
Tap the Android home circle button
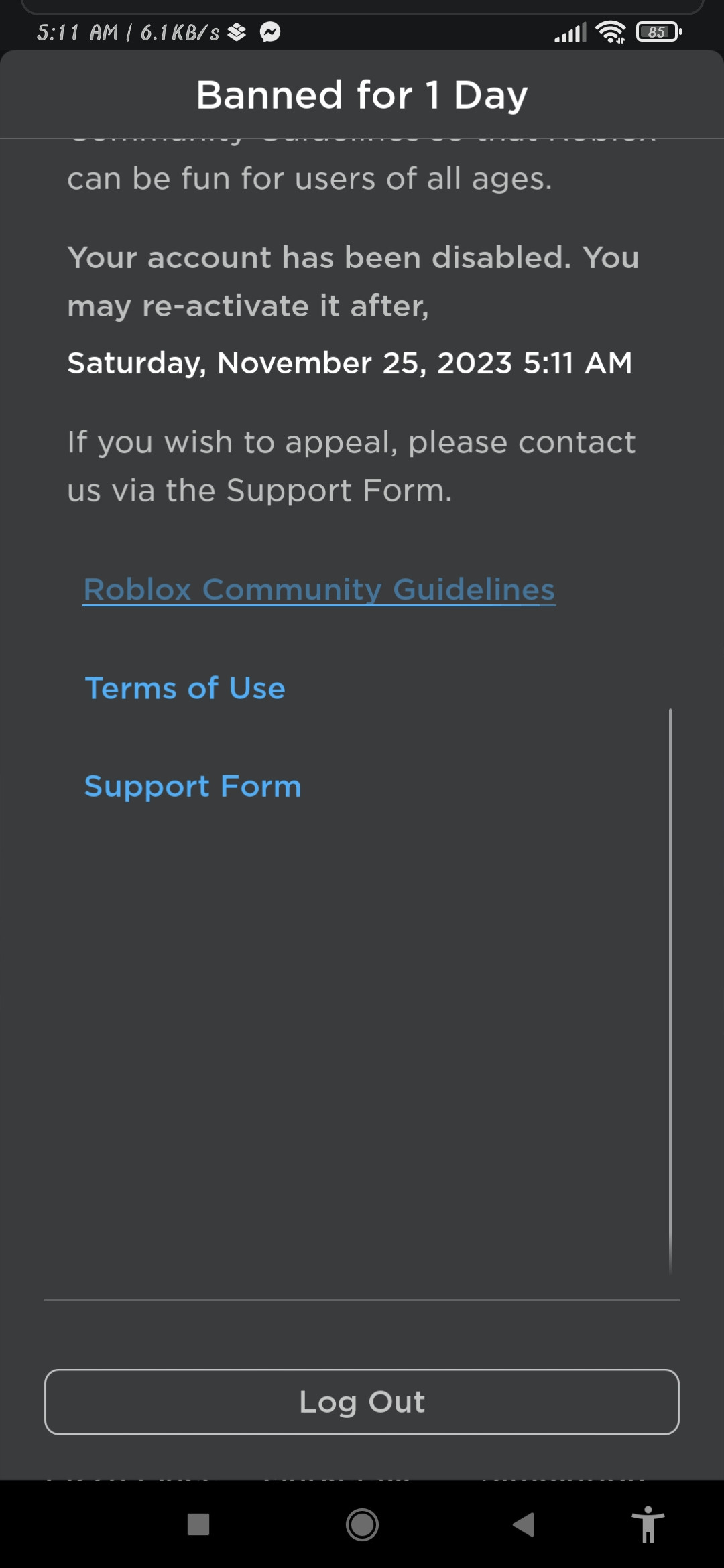(362, 1524)
